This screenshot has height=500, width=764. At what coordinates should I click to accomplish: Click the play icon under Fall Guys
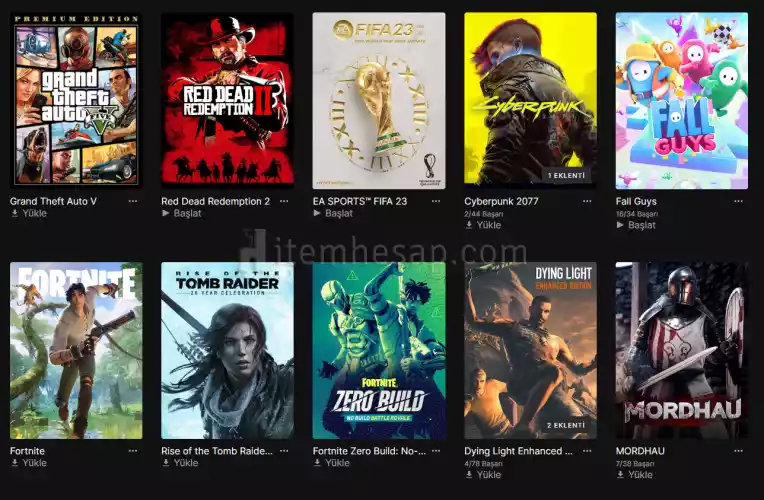click(620, 225)
